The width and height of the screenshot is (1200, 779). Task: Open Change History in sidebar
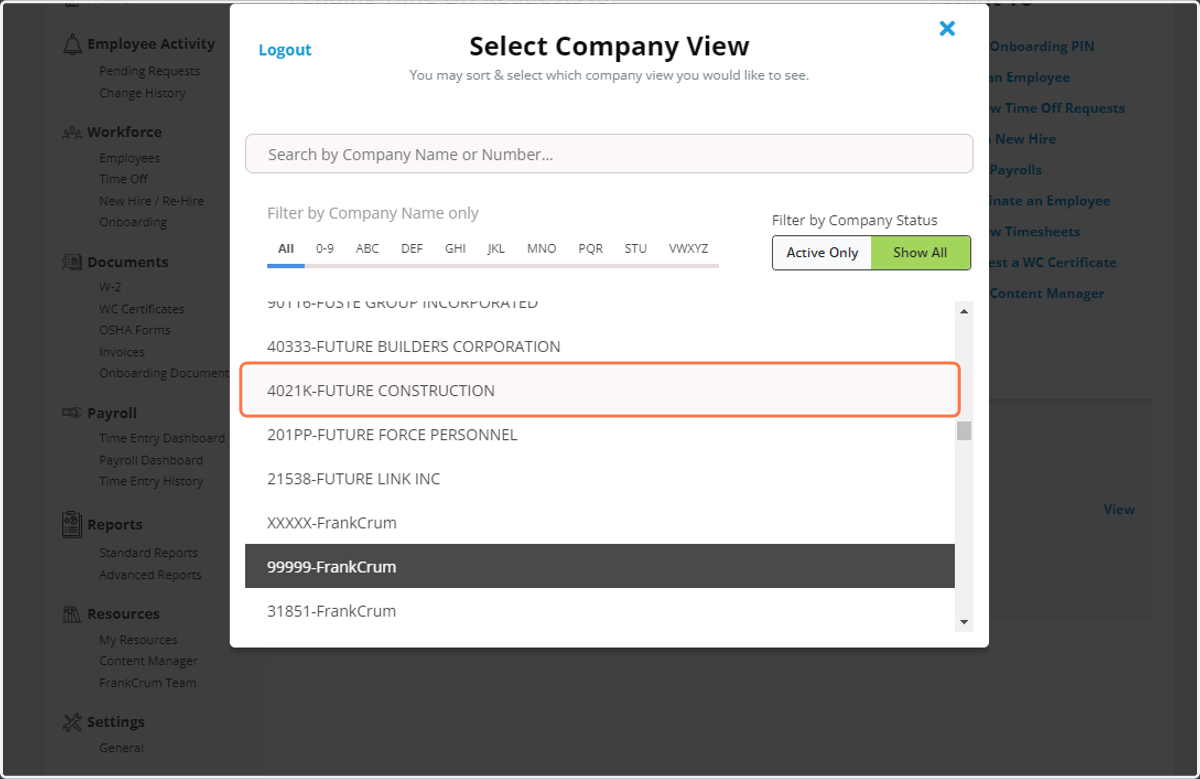pos(142,93)
